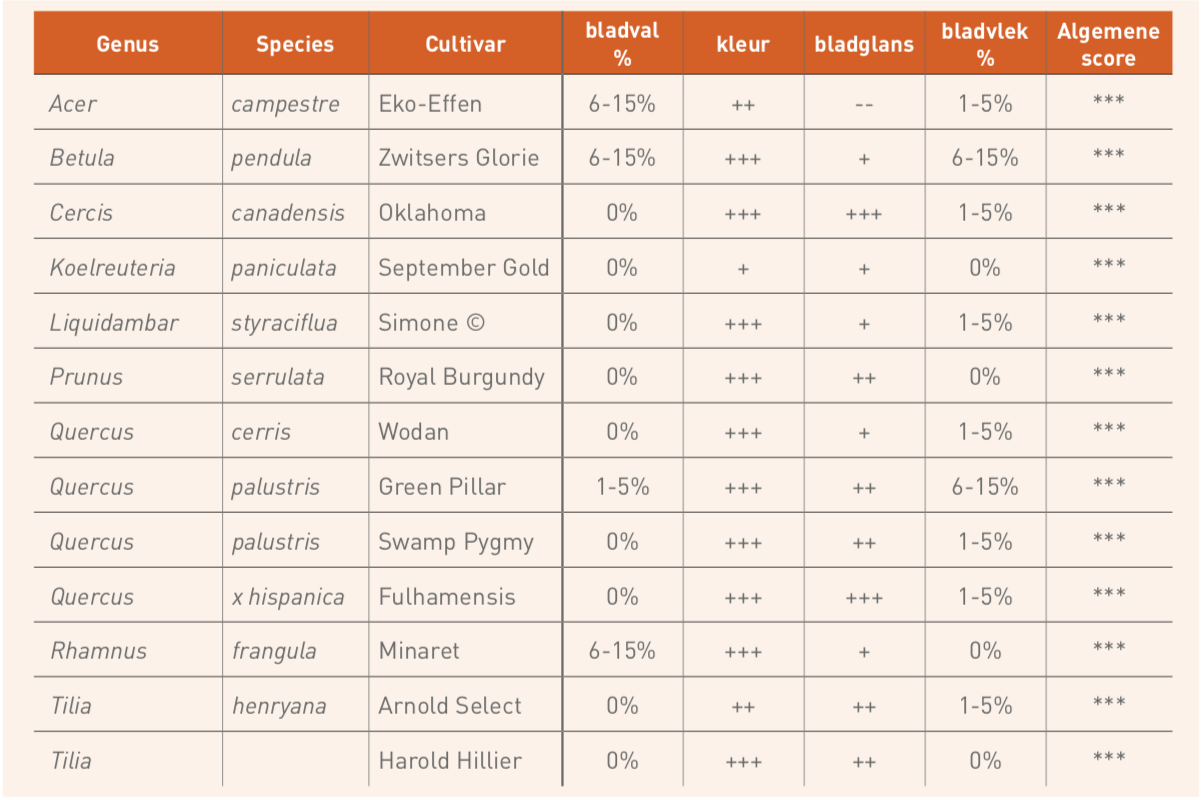
Task: Select the Green Pillar cultivar cell
Action: coord(465,487)
